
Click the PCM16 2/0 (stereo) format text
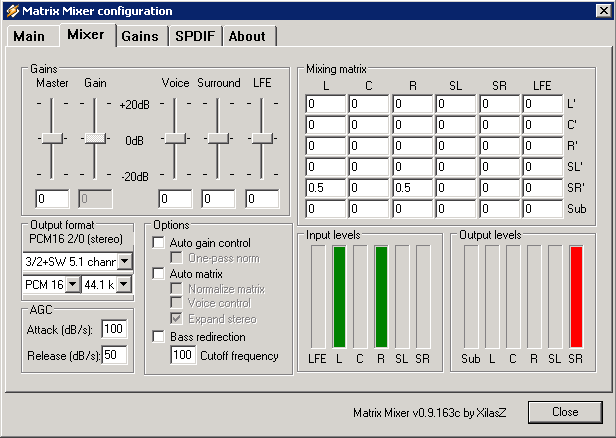tap(76, 239)
